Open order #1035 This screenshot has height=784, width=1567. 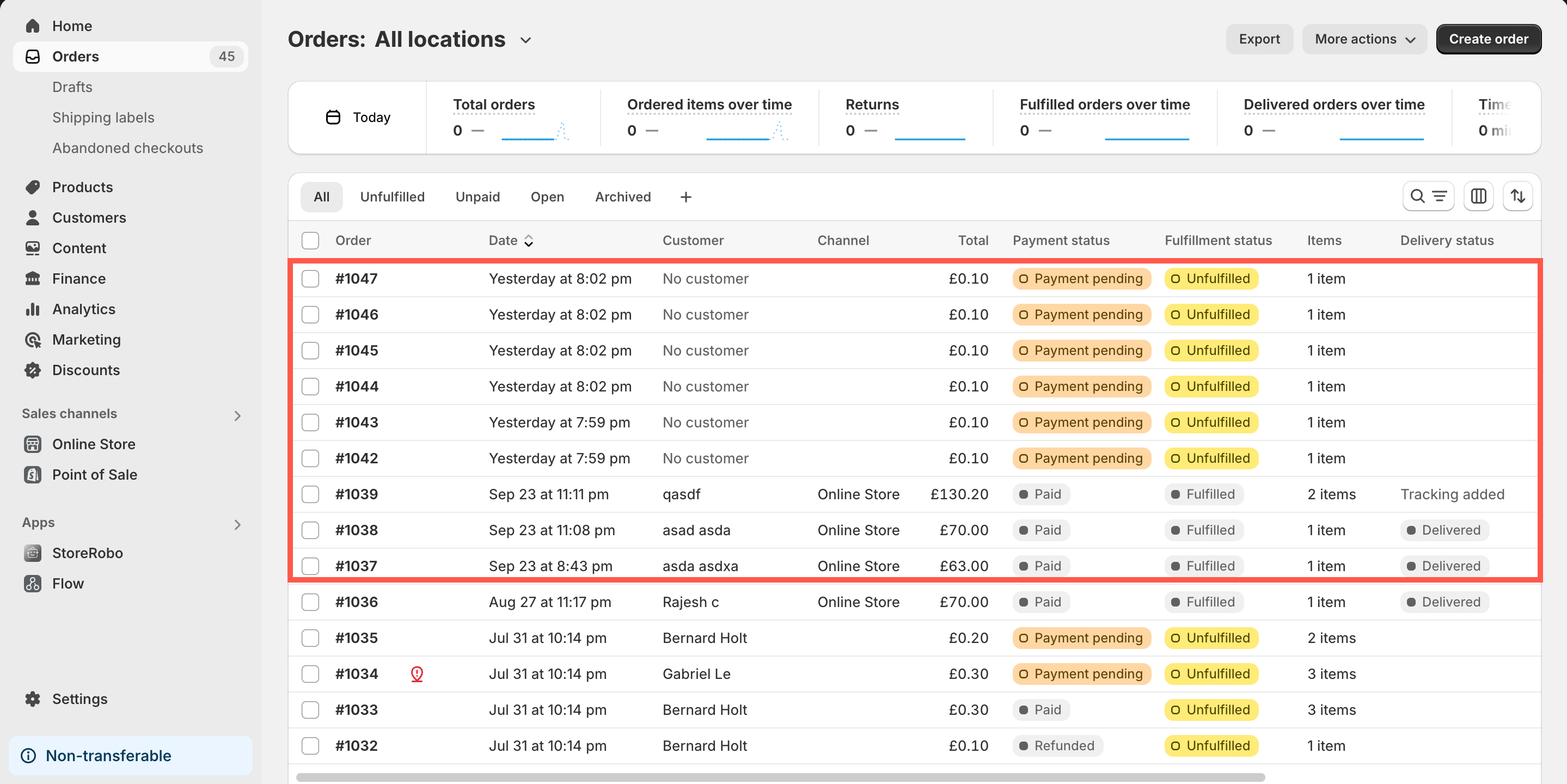357,638
